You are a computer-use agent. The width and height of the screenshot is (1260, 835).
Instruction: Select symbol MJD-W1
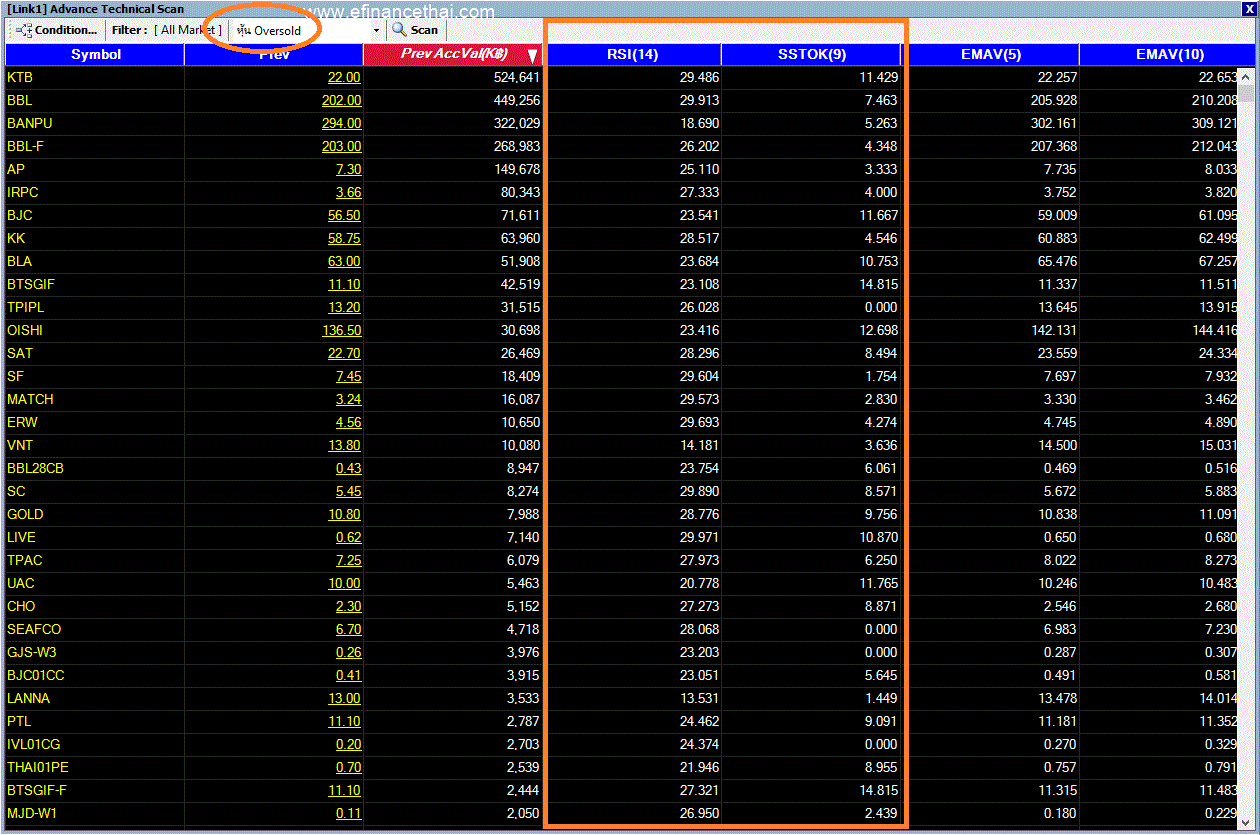coord(32,813)
